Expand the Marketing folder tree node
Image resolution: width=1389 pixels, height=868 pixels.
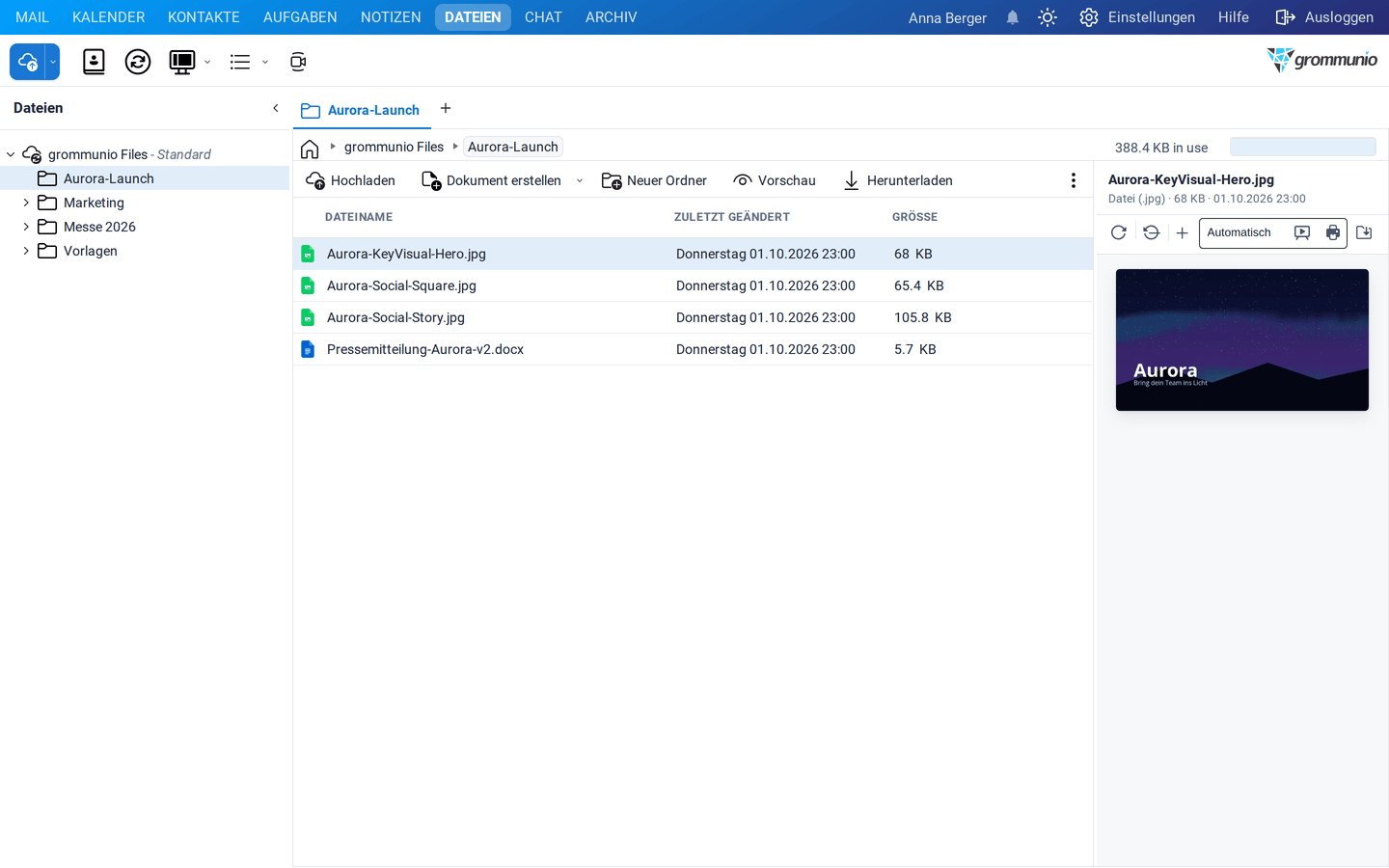pos(26,203)
